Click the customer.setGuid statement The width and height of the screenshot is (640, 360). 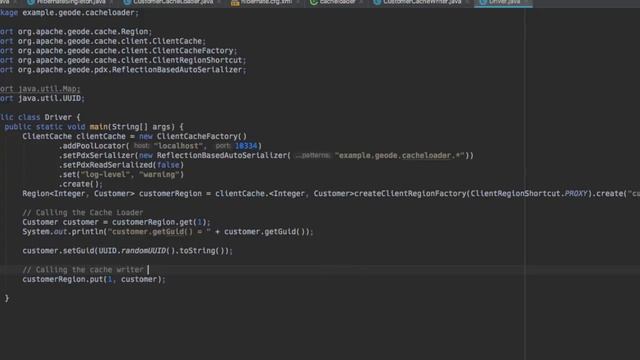click(x=127, y=251)
